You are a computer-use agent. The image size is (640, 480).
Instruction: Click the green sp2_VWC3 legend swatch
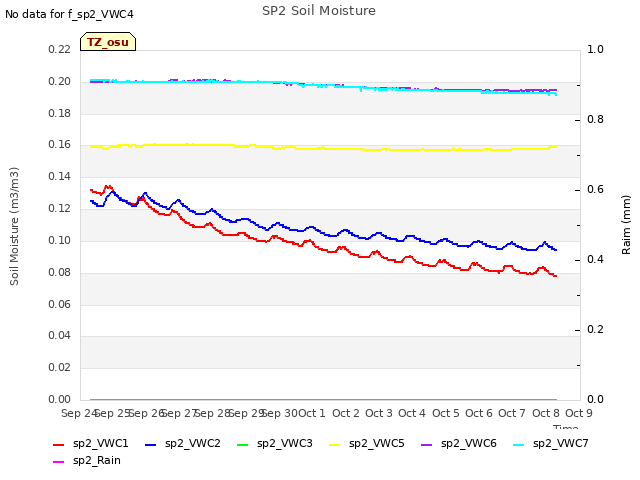[242, 444]
